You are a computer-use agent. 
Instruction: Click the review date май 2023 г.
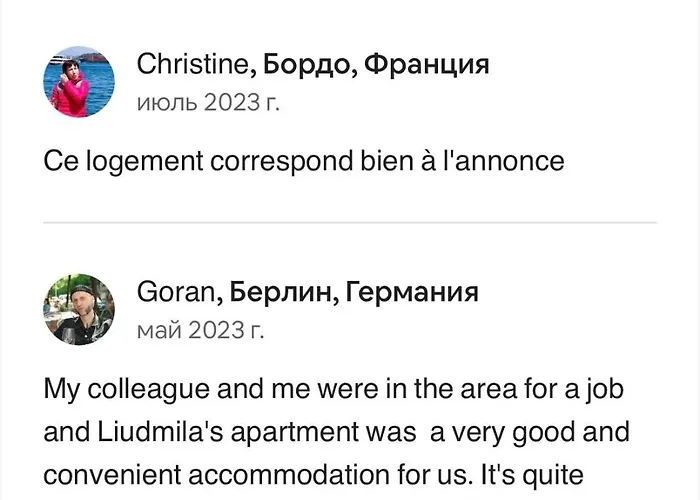pyautogui.click(x=200, y=330)
